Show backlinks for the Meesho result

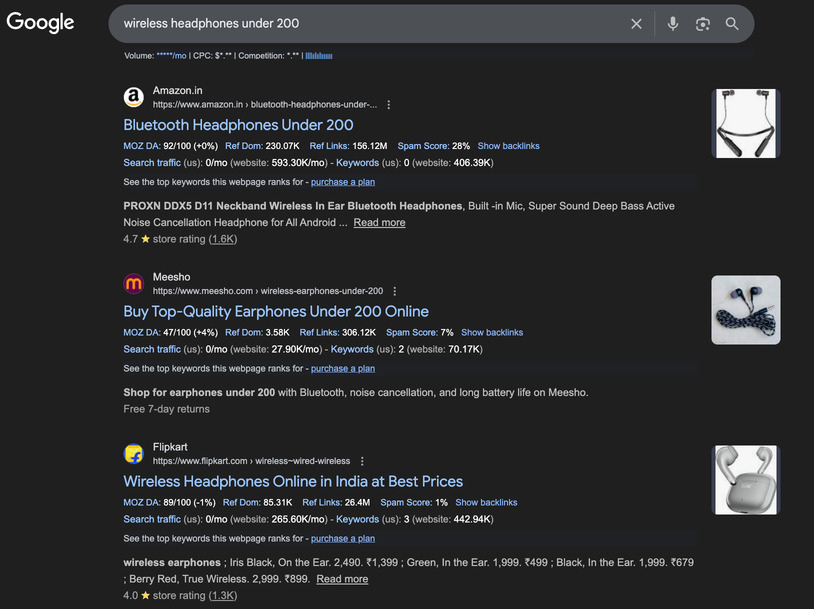[x=492, y=332]
